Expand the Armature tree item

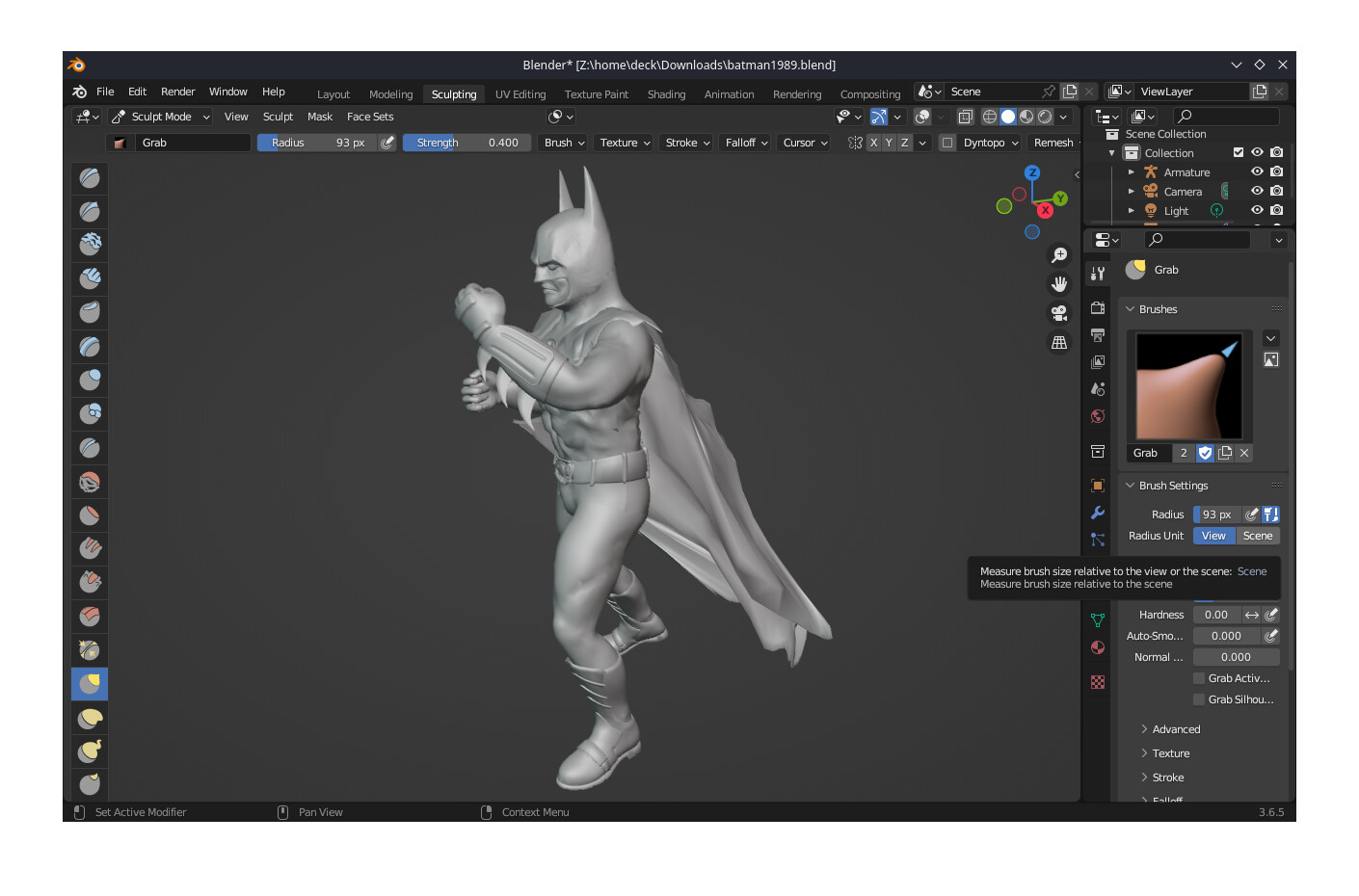(1132, 172)
